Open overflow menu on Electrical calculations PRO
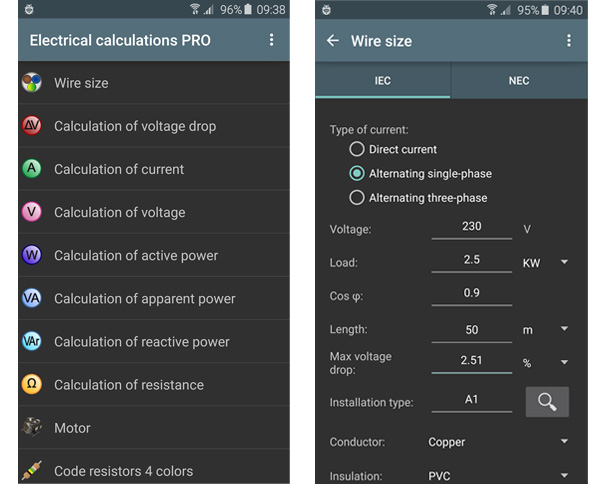 click(271, 41)
